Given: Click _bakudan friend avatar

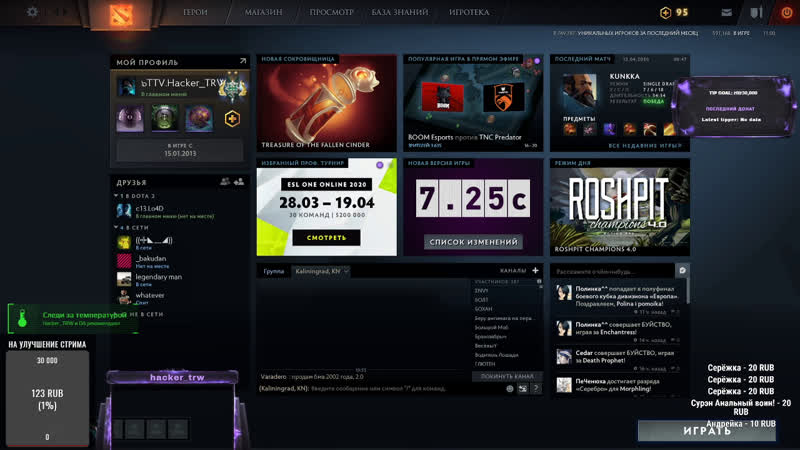Looking at the screenshot, I should [x=124, y=261].
